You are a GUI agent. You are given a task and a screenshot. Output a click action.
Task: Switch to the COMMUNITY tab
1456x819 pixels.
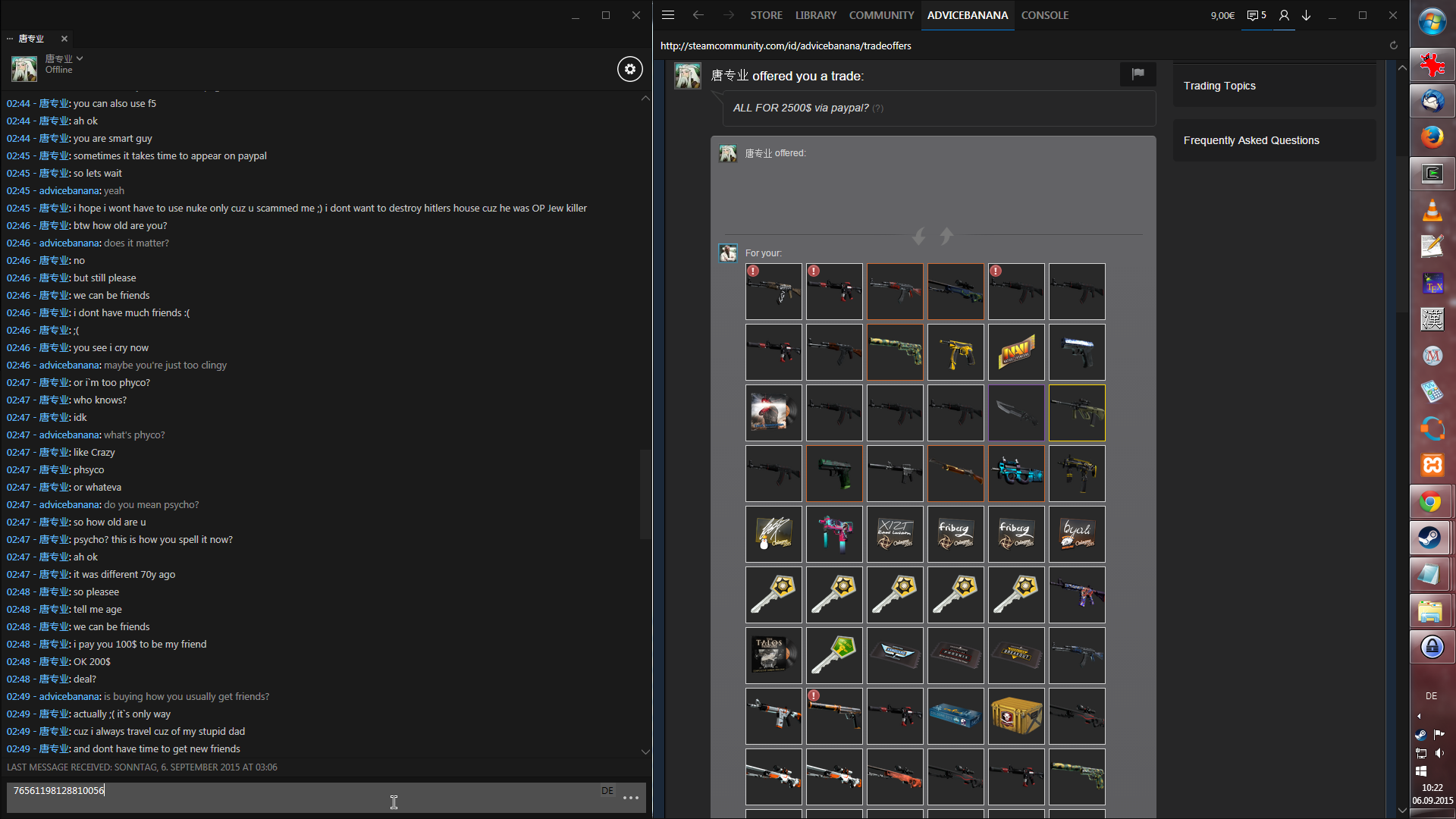tap(881, 15)
